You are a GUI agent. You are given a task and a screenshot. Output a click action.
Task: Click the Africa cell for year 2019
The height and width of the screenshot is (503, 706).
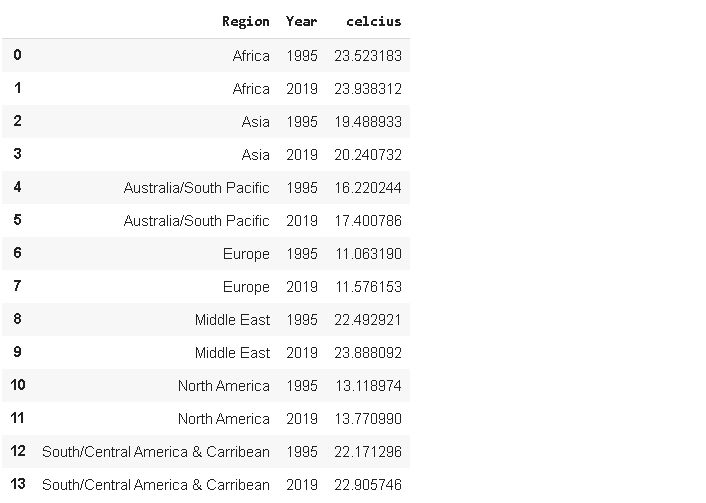(251, 89)
